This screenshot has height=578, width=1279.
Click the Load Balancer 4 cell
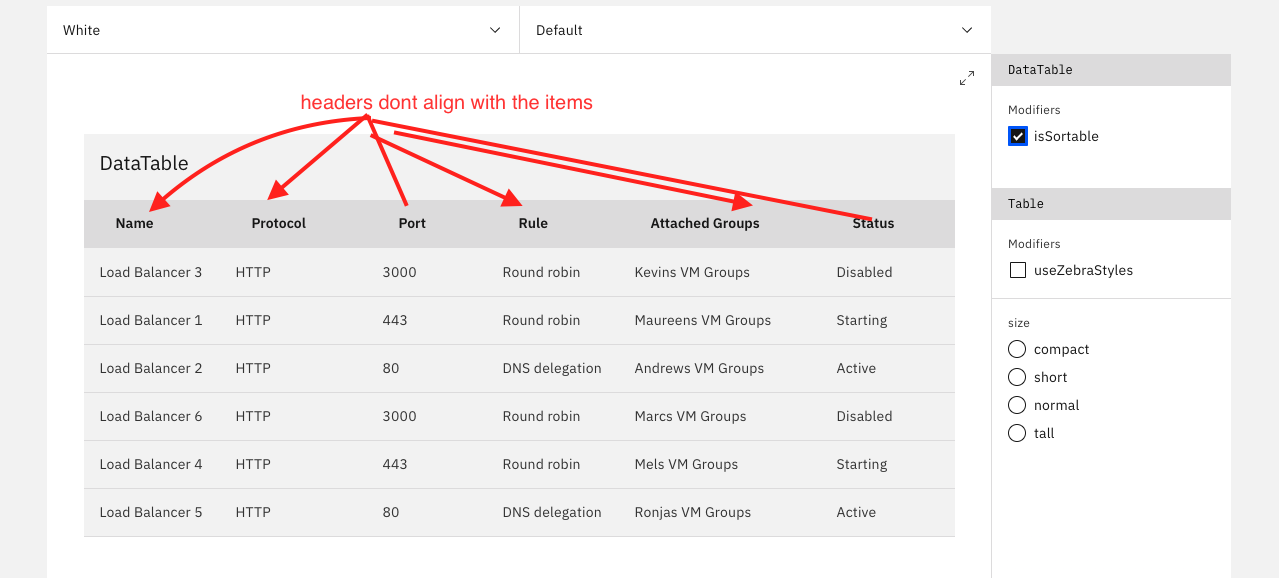pos(151,464)
